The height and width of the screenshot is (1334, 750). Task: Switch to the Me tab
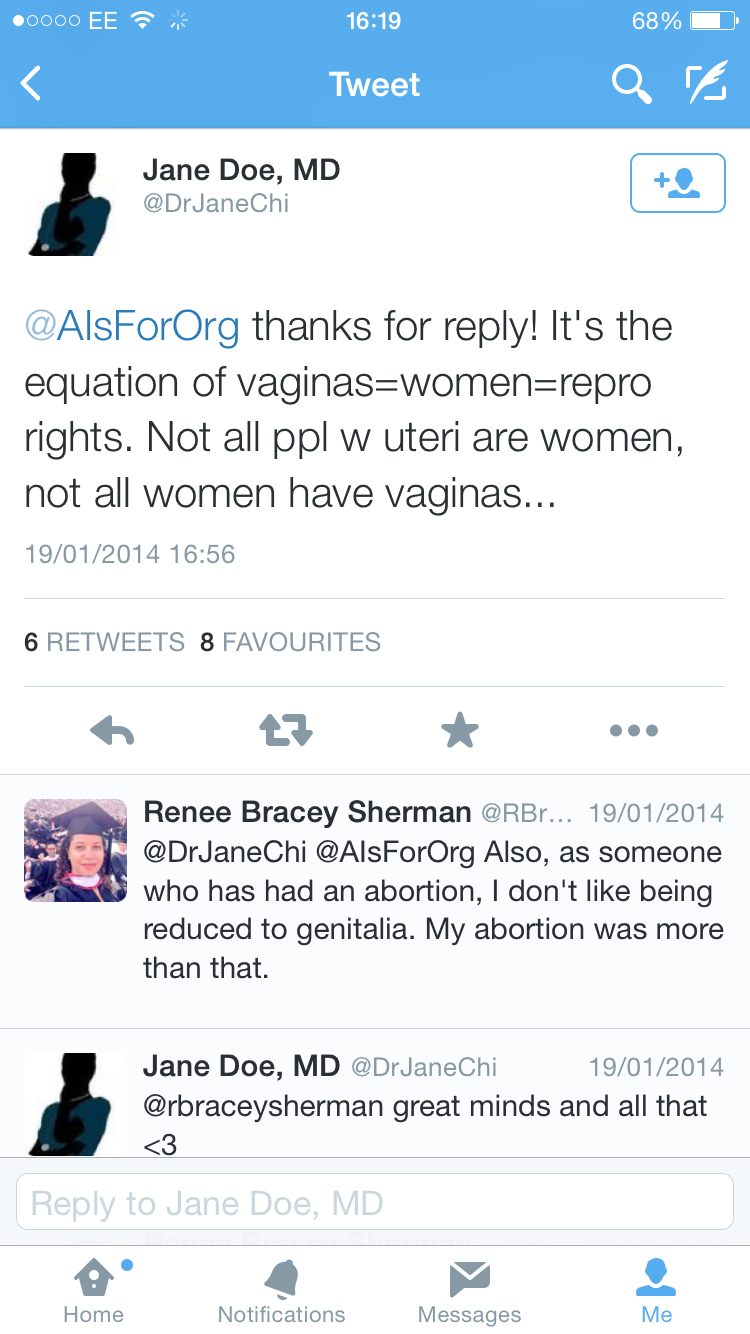point(657,1290)
